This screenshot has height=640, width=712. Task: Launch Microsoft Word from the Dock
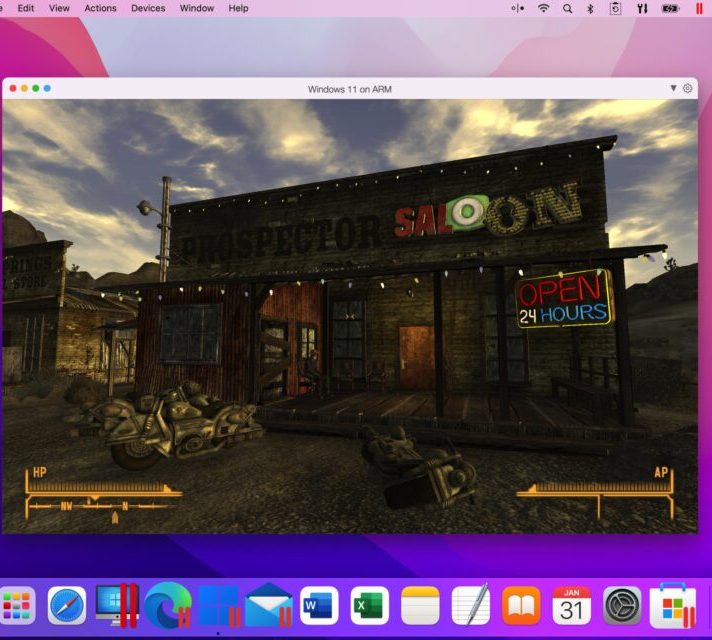click(x=319, y=606)
